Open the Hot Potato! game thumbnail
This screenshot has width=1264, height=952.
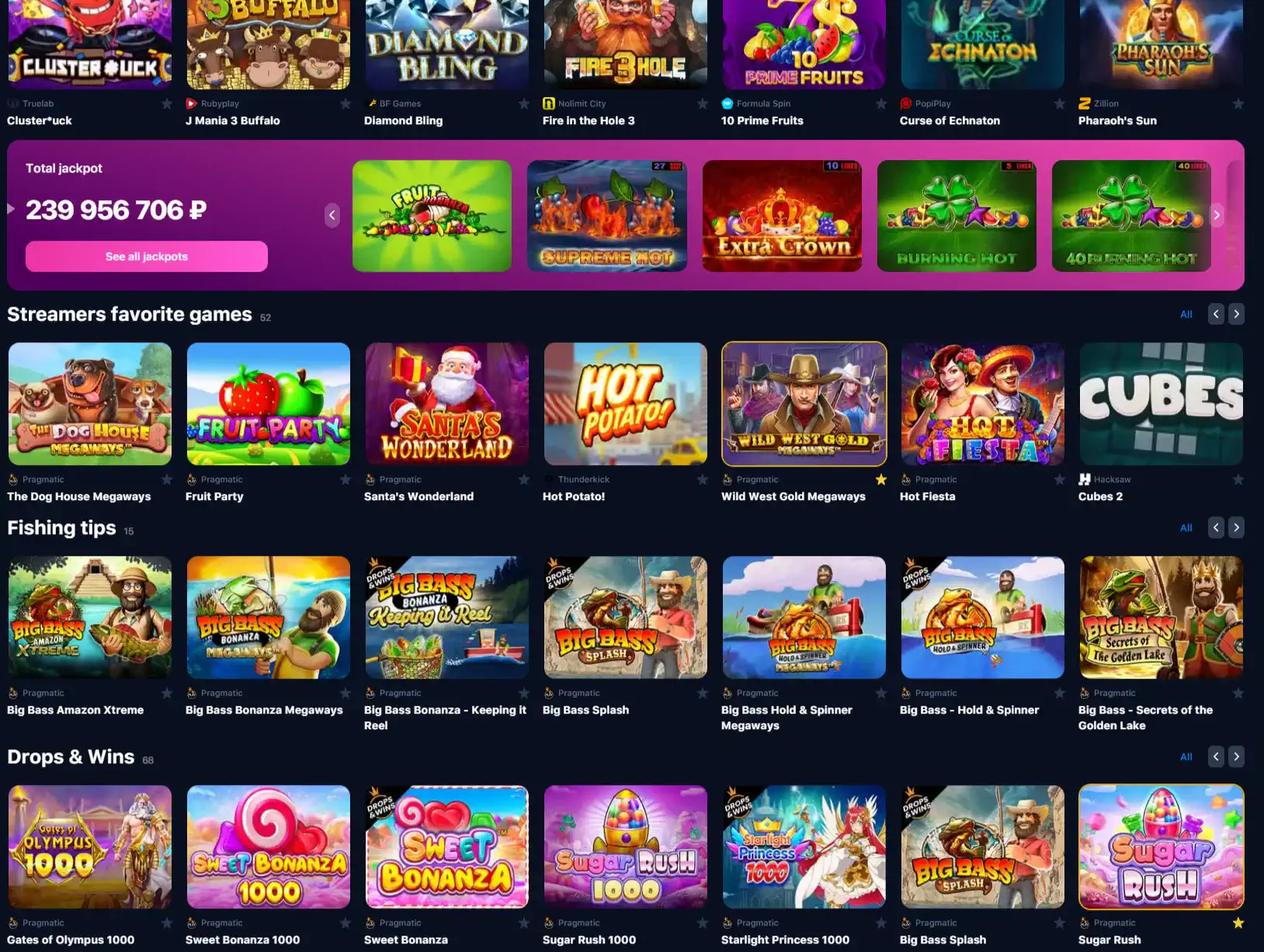coord(625,404)
